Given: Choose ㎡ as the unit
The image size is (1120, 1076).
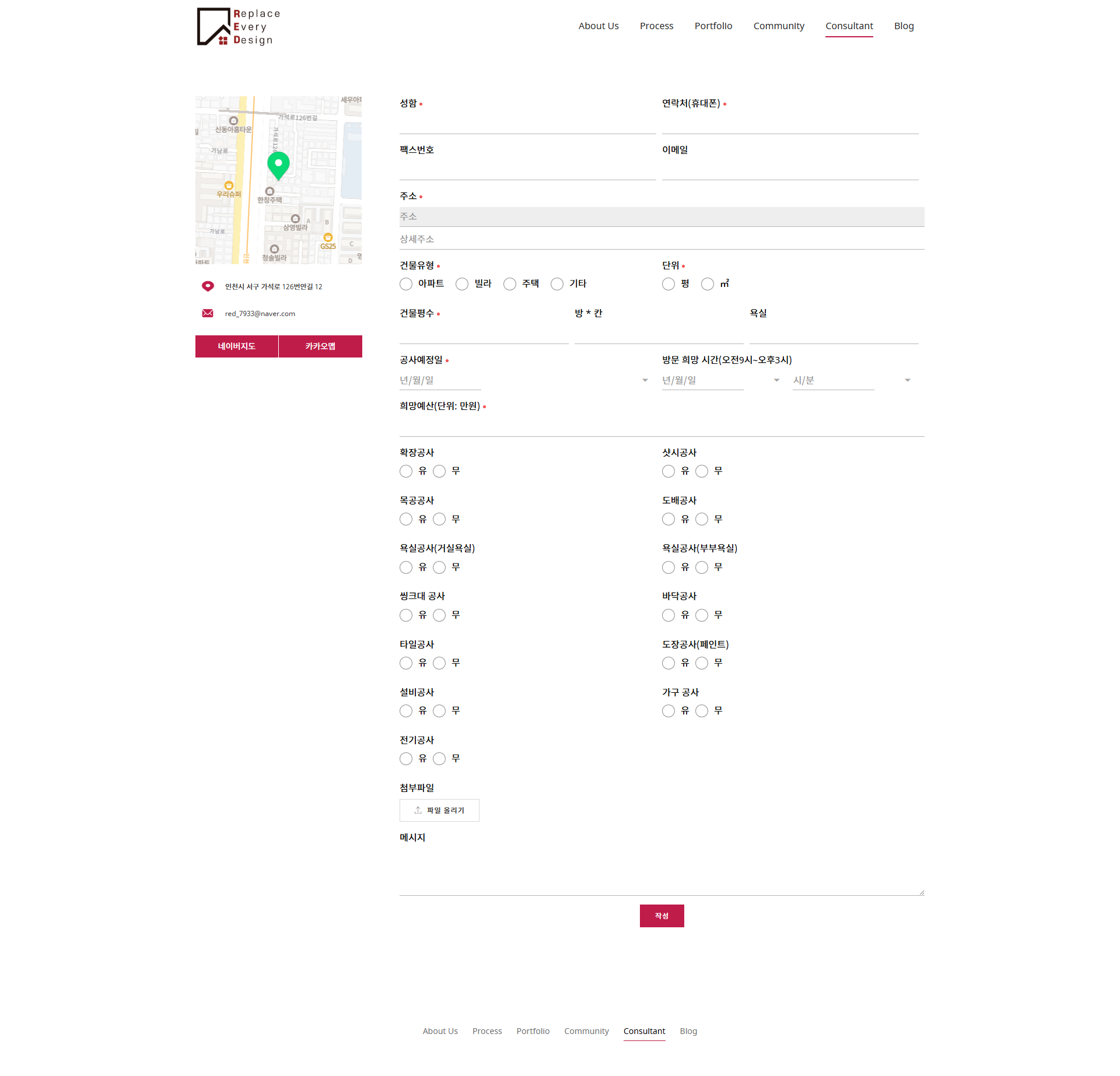Looking at the screenshot, I should click(x=708, y=284).
